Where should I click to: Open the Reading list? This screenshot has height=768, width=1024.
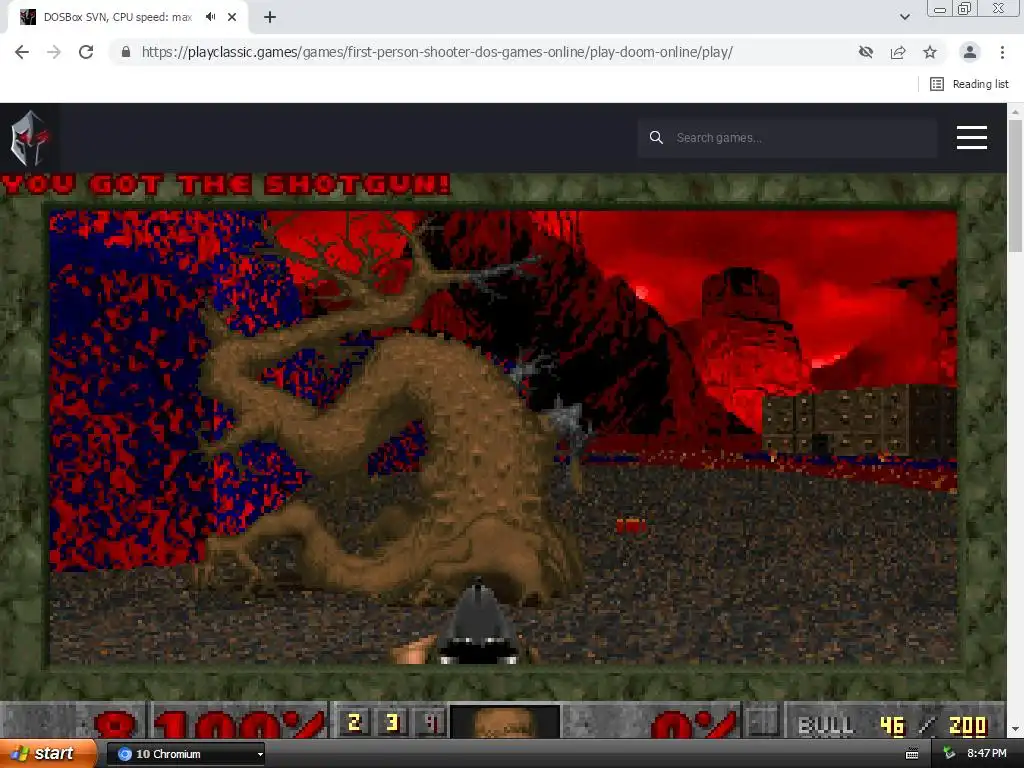(x=969, y=84)
